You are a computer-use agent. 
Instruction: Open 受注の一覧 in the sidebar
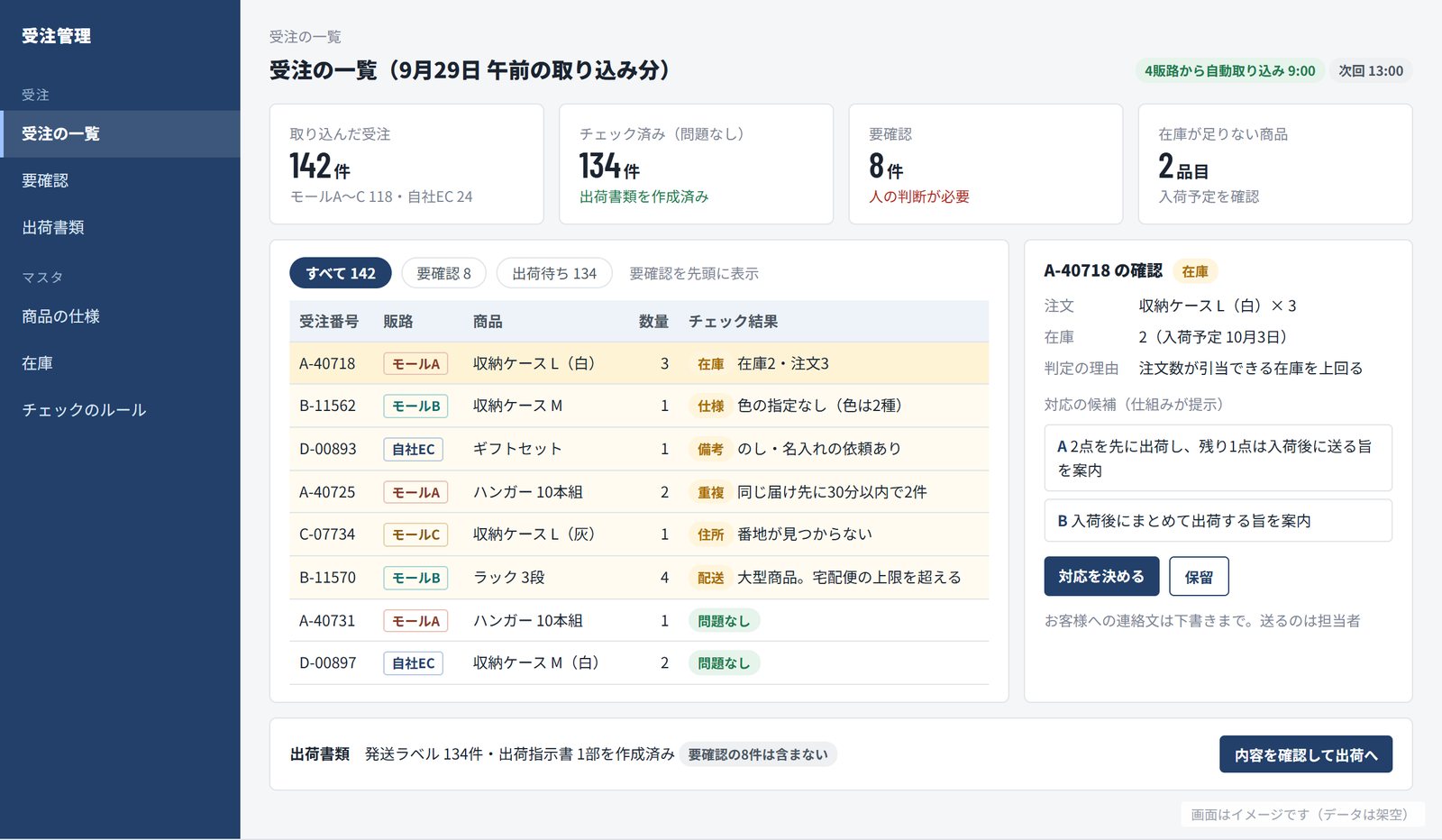(120, 133)
